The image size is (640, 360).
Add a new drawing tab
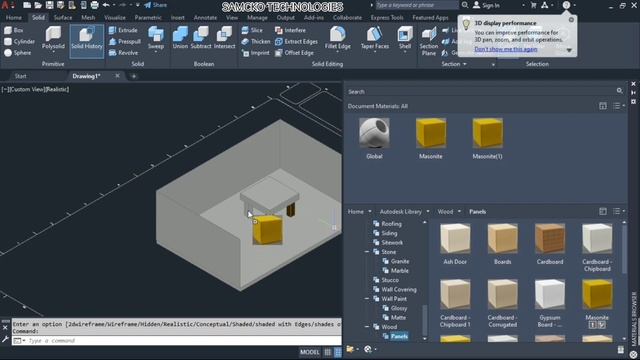[133, 76]
